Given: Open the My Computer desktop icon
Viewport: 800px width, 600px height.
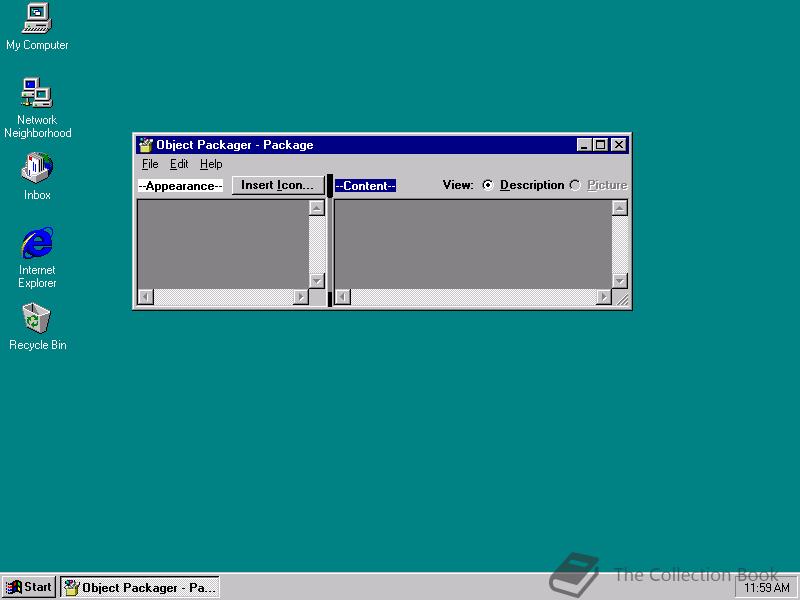Looking at the screenshot, I should (37, 27).
